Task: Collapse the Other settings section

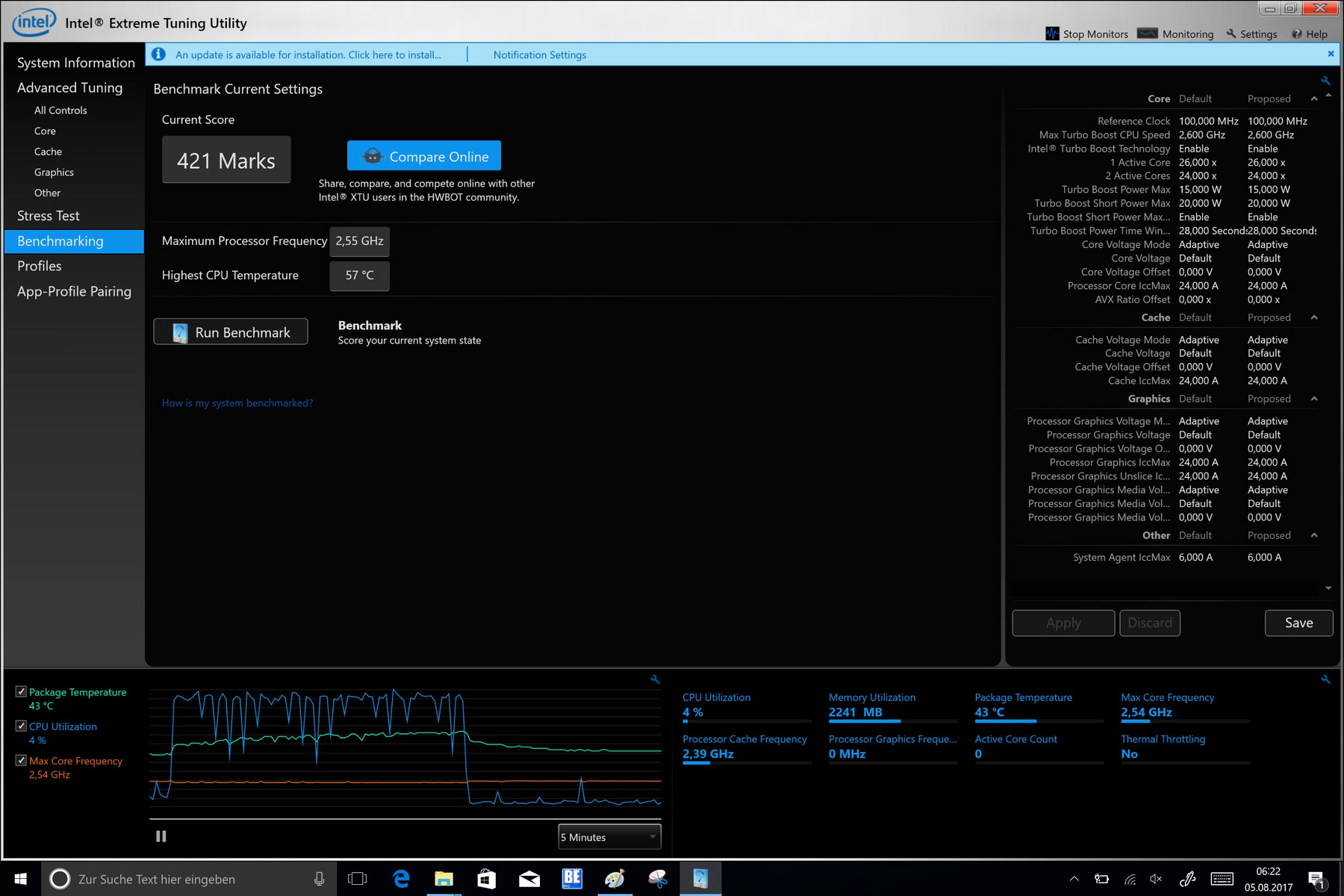Action: [1314, 535]
